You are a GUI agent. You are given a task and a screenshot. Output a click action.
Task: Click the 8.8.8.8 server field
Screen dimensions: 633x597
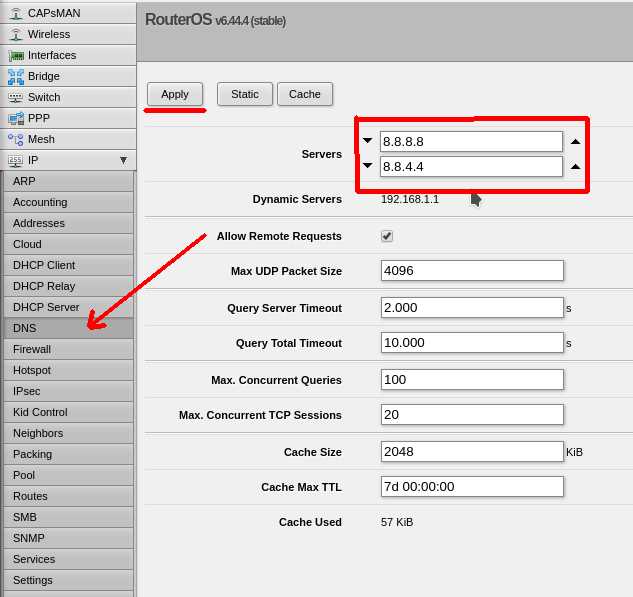[471, 142]
